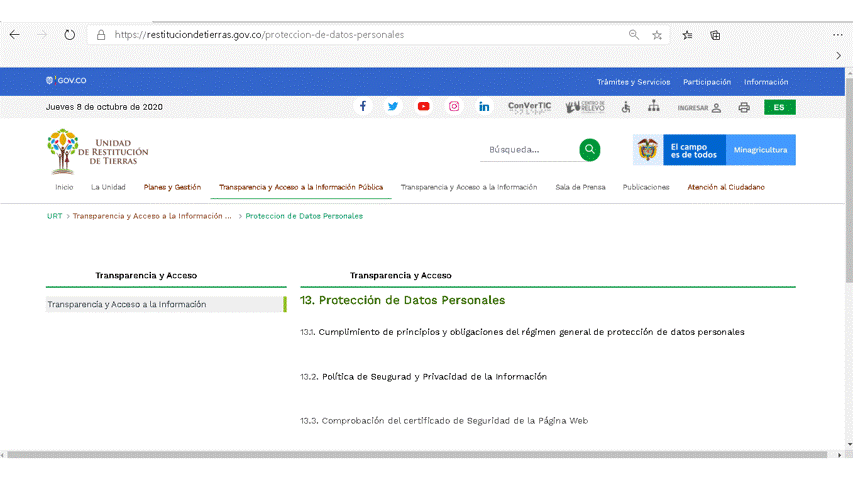This screenshot has width=853, height=480.
Task: Open the Centro de Relevo icon
Action: [585, 107]
